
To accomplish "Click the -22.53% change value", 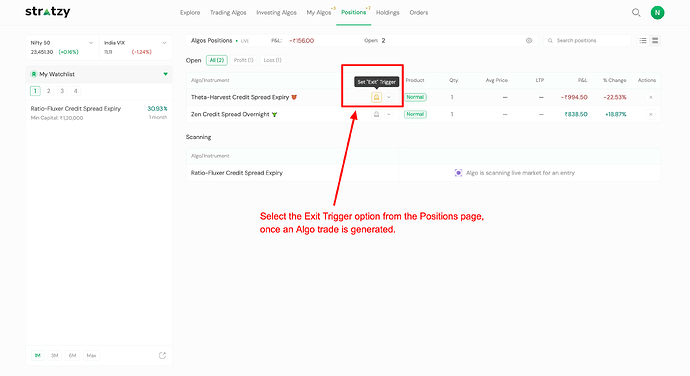I will (x=615, y=97).
